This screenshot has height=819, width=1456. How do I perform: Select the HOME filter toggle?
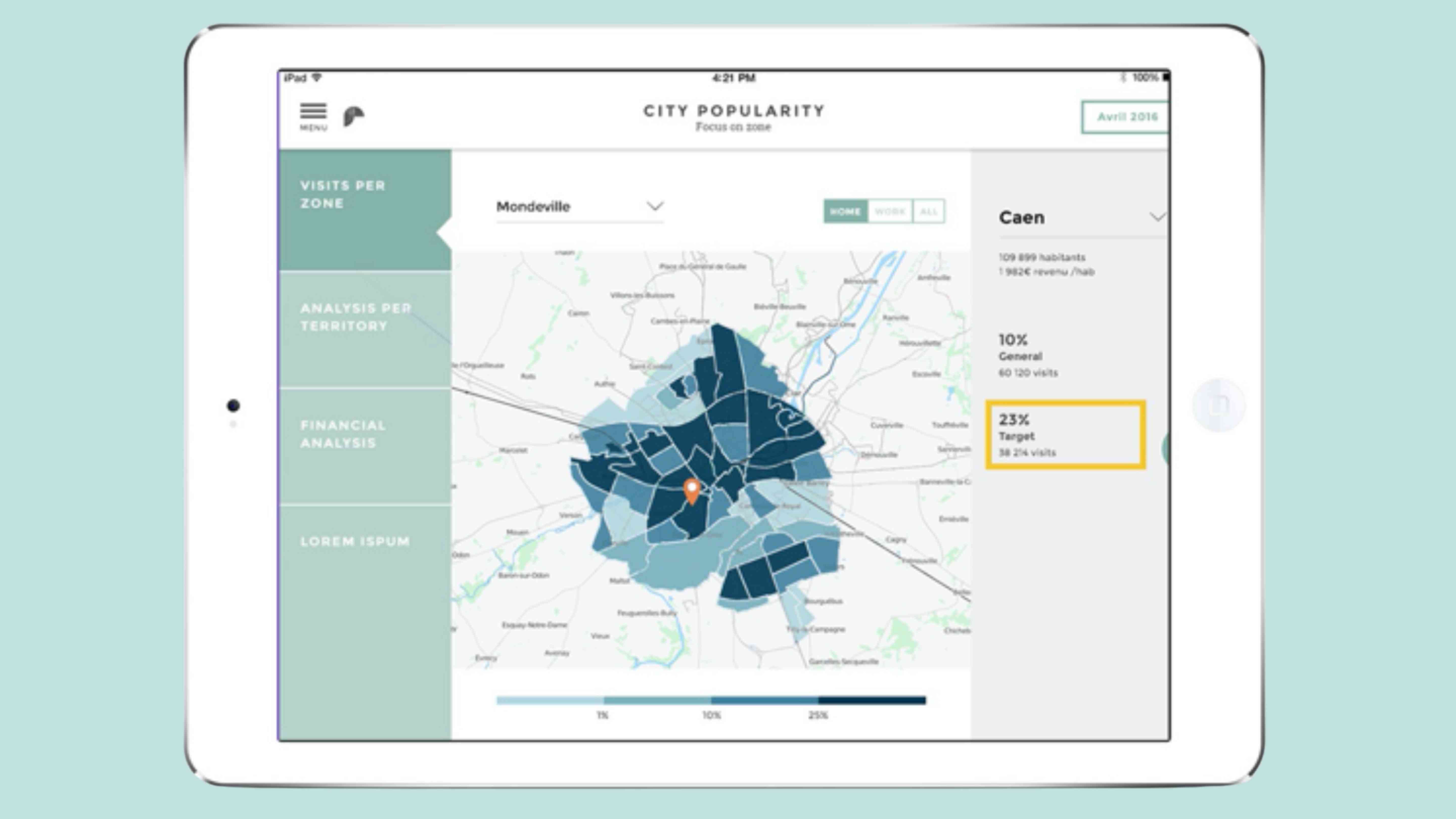tap(846, 211)
